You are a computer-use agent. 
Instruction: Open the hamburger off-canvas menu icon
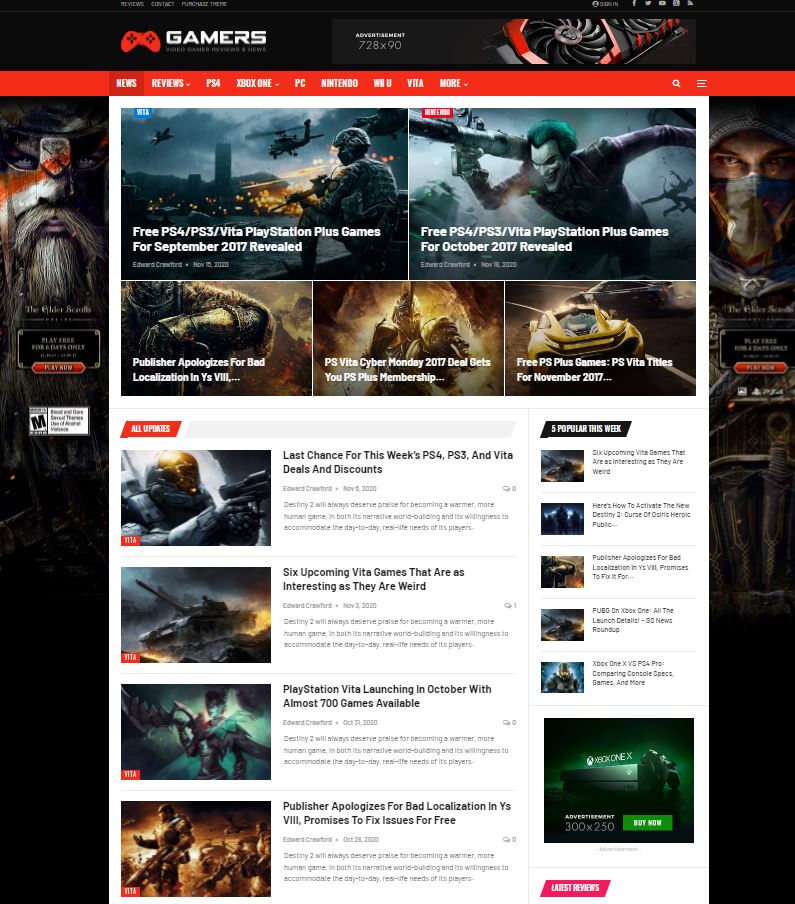(x=702, y=84)
